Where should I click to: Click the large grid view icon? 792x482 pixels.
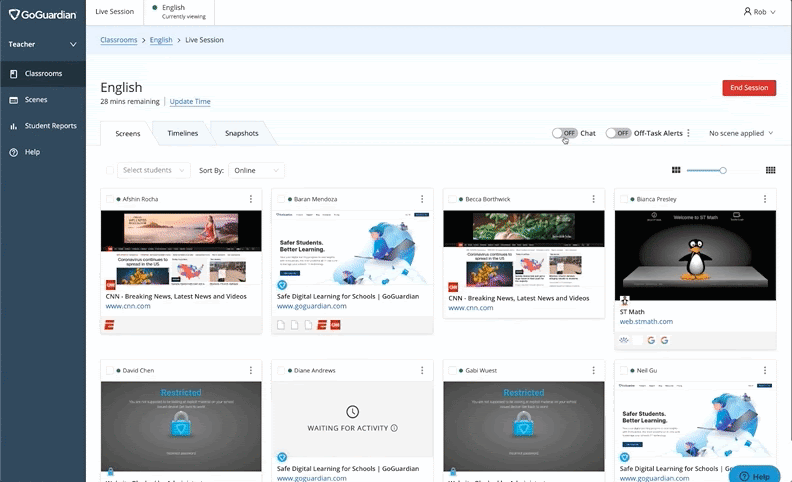pos(770,170)
